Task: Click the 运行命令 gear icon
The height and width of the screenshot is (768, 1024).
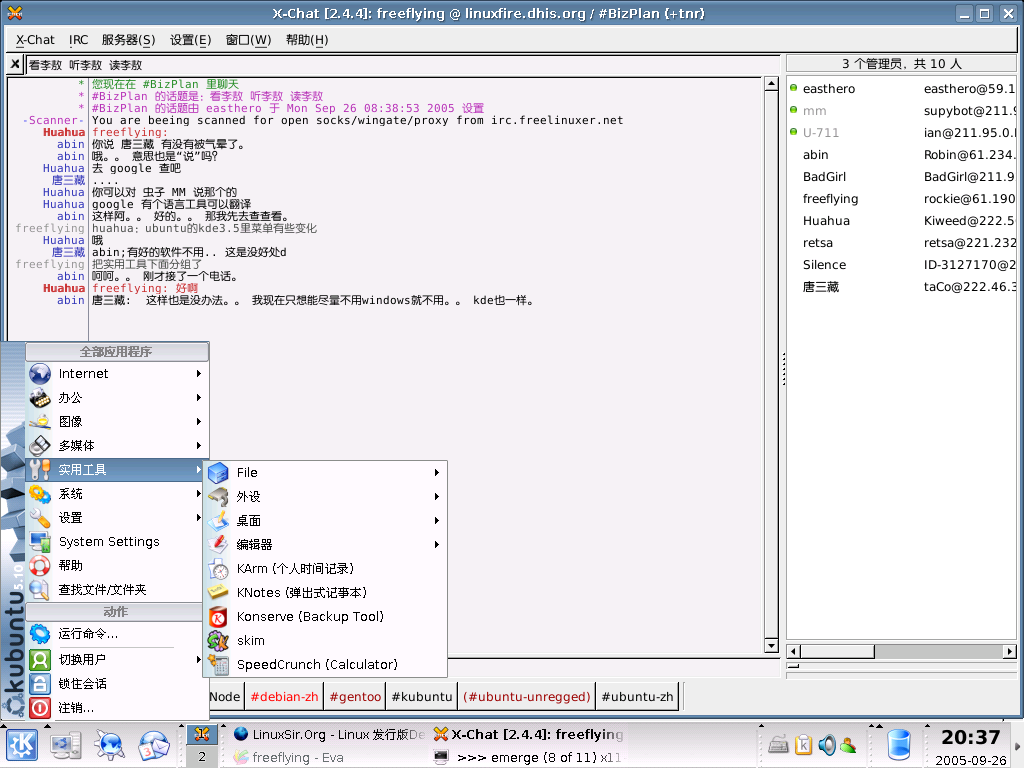Action: (40, 633)
